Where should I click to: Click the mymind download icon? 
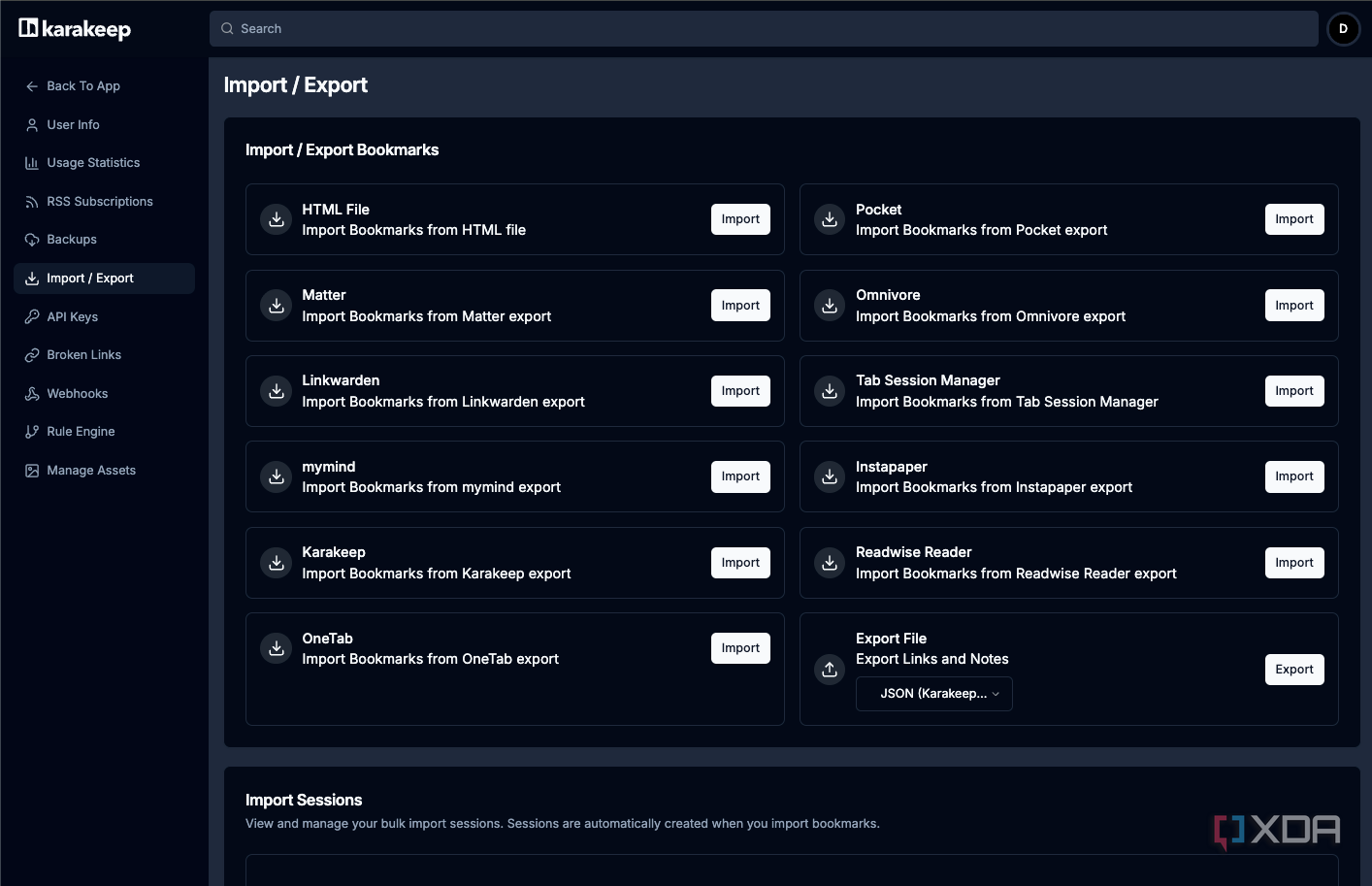[x=277, y=476]
